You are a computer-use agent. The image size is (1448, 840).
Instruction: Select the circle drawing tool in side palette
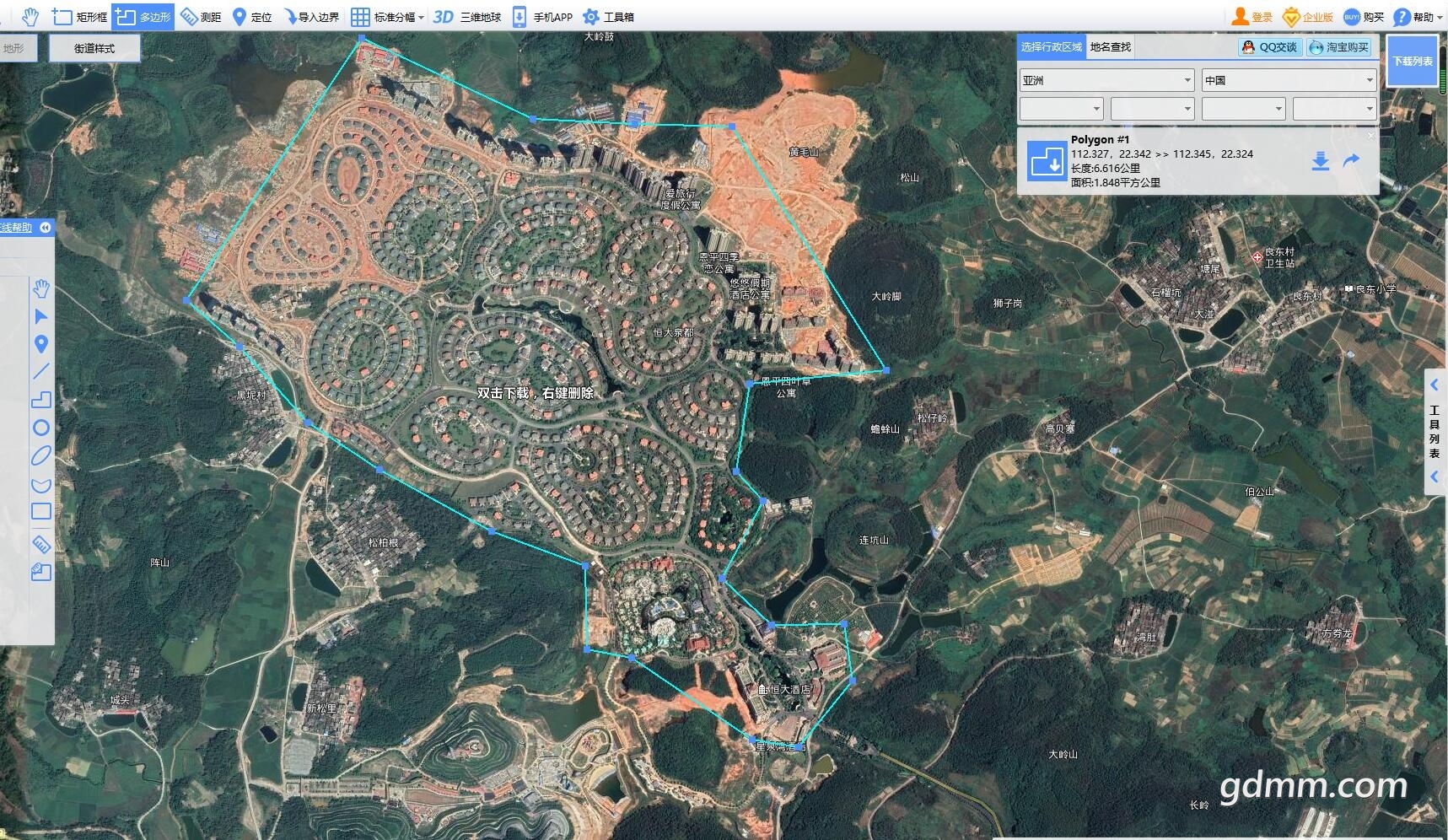[x=40, y=428]
